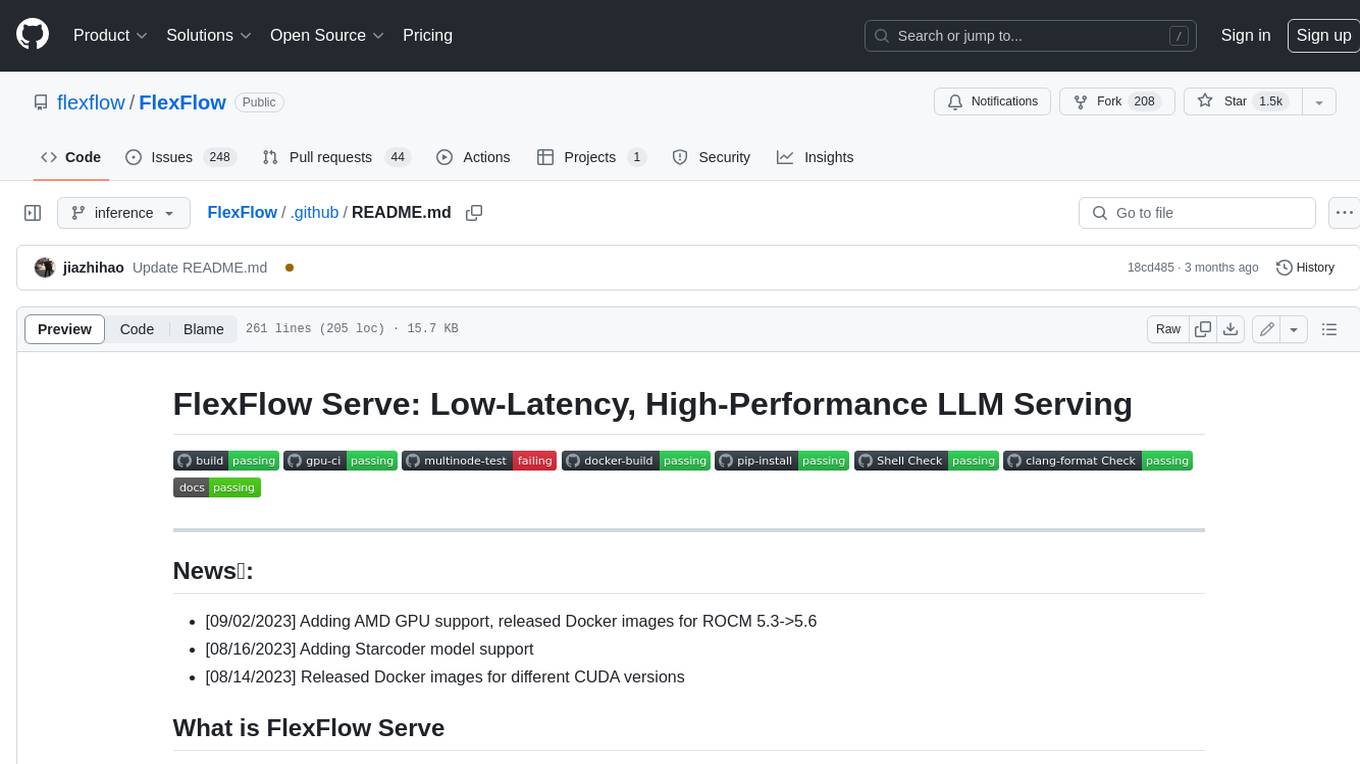Click the multinode-test failing badge

[479, 461]
